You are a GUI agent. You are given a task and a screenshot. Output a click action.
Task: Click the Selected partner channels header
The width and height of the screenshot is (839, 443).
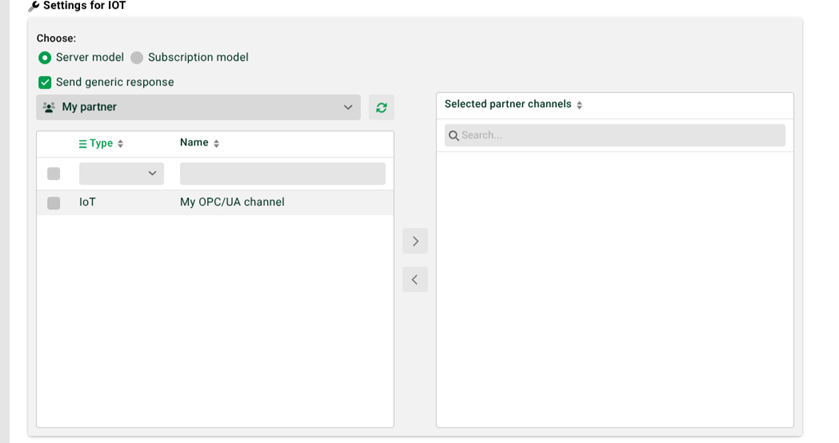click(x=508, y=104)
